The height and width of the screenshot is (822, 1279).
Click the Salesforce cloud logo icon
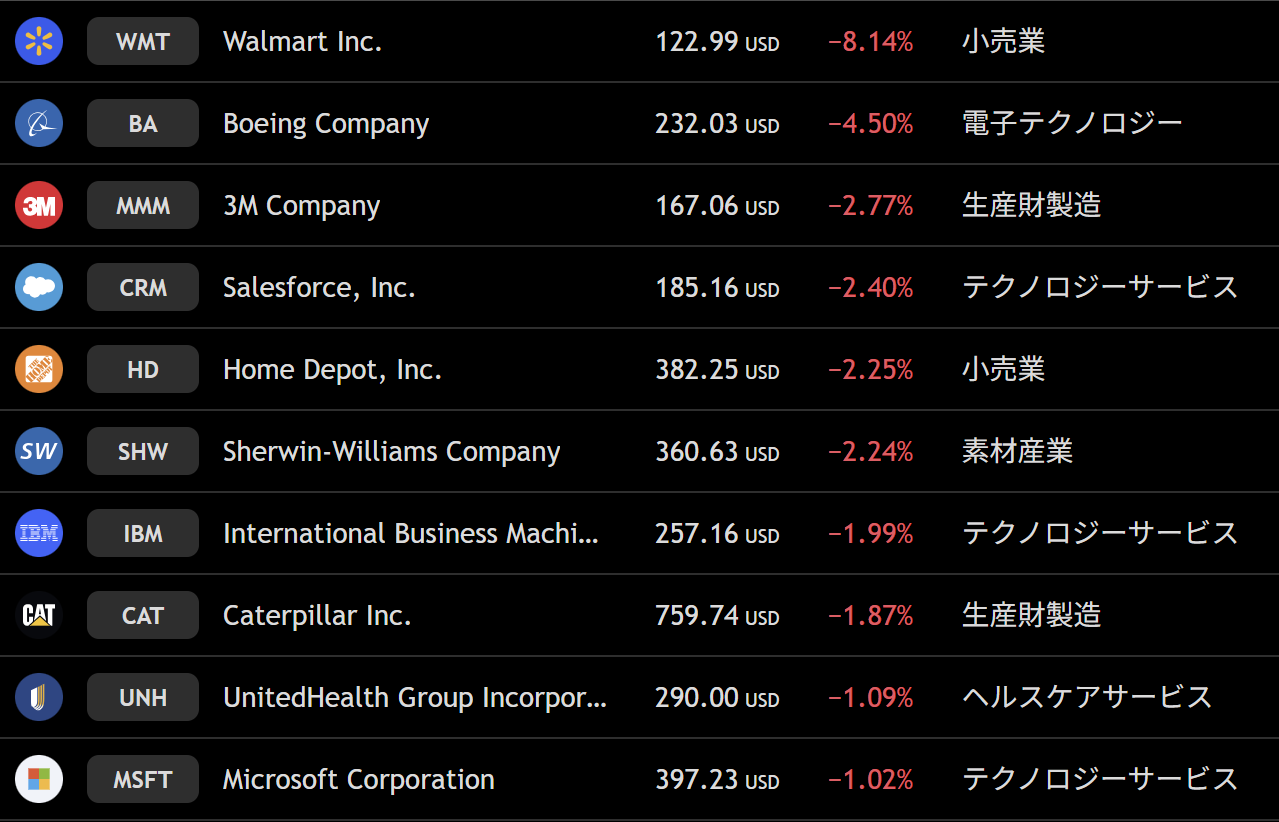point(39,288)
